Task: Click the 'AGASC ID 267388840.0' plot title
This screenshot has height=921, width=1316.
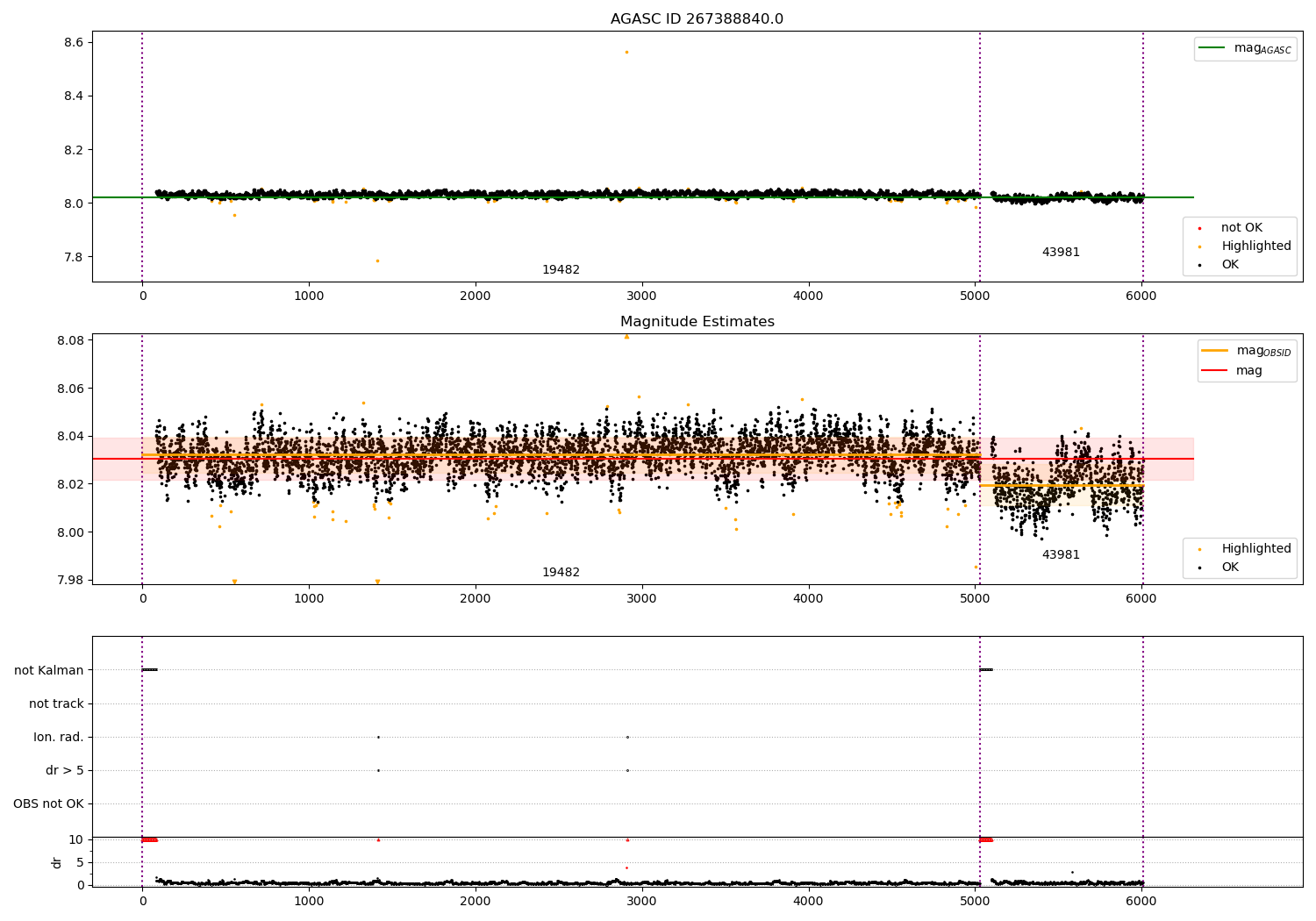Action: point(697,19)
